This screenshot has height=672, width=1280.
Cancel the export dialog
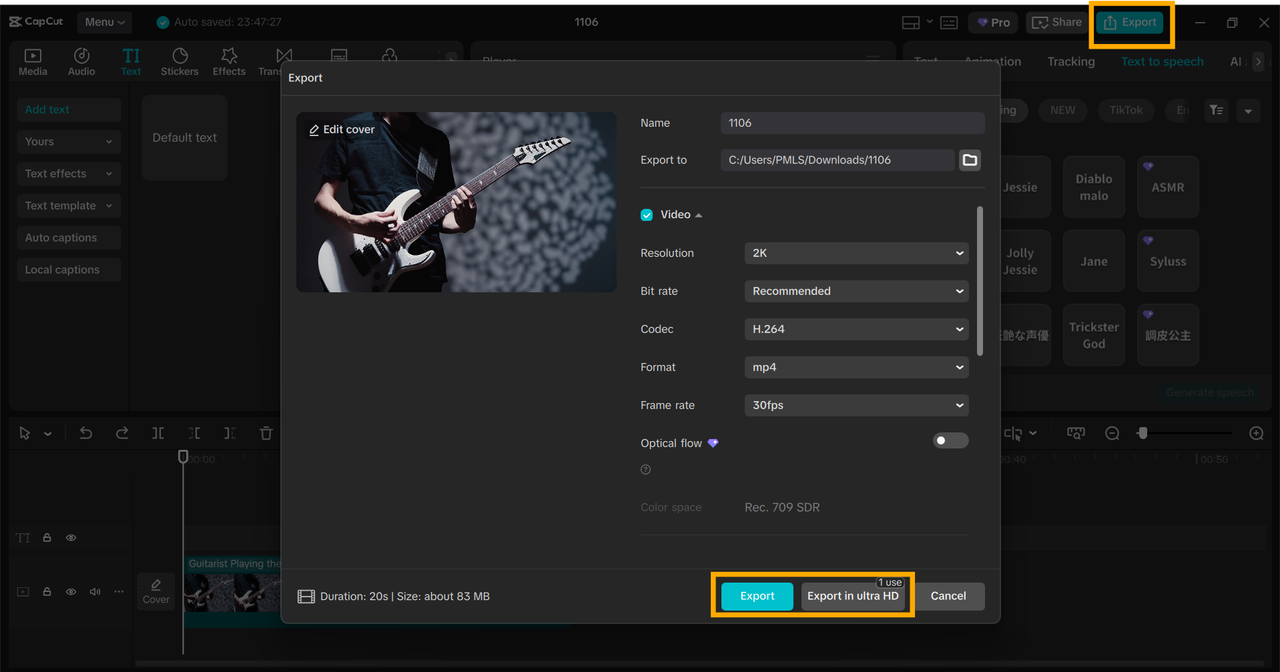[948, 596]
